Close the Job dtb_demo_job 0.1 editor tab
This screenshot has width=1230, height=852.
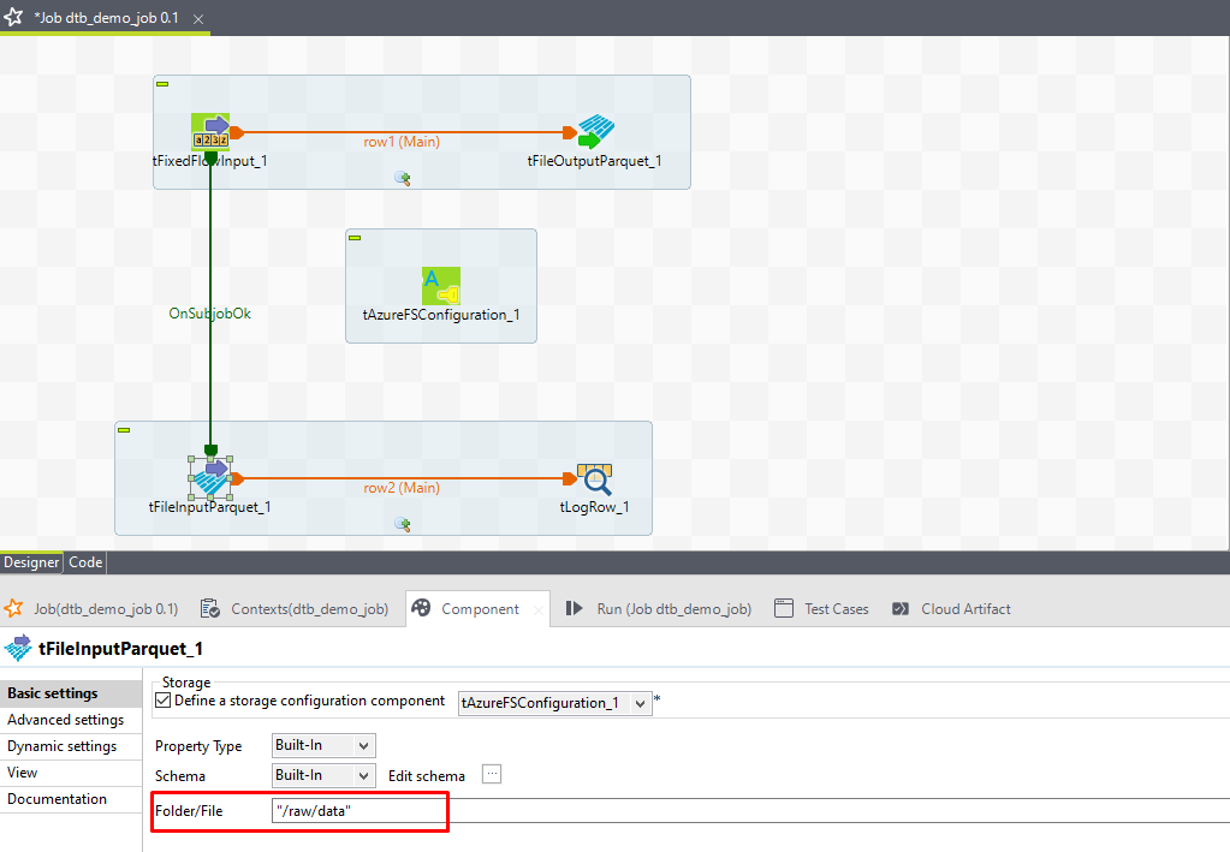198,19
